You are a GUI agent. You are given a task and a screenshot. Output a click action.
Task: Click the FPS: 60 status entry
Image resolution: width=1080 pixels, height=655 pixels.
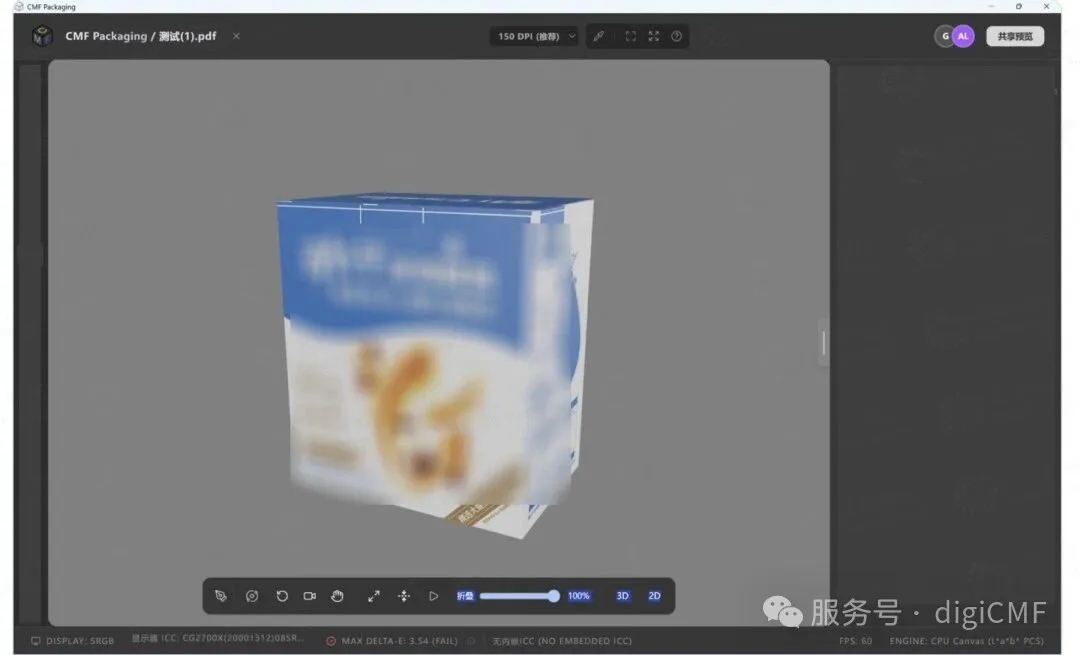click(855, 641)
